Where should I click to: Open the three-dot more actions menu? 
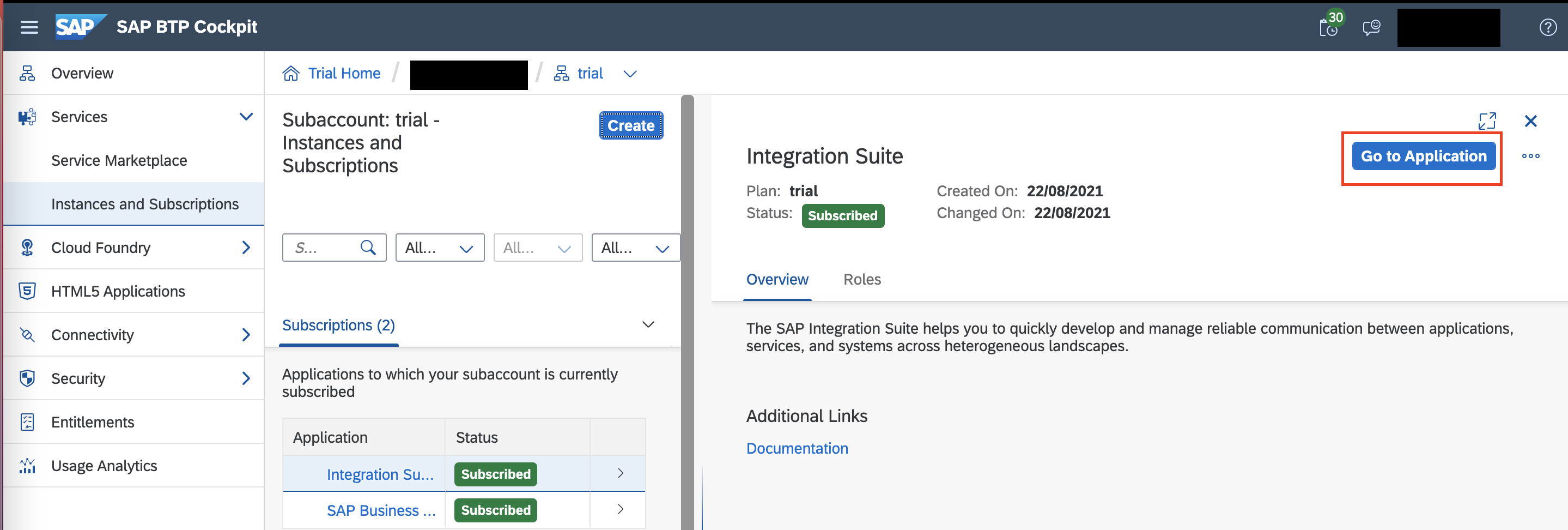1530,156
